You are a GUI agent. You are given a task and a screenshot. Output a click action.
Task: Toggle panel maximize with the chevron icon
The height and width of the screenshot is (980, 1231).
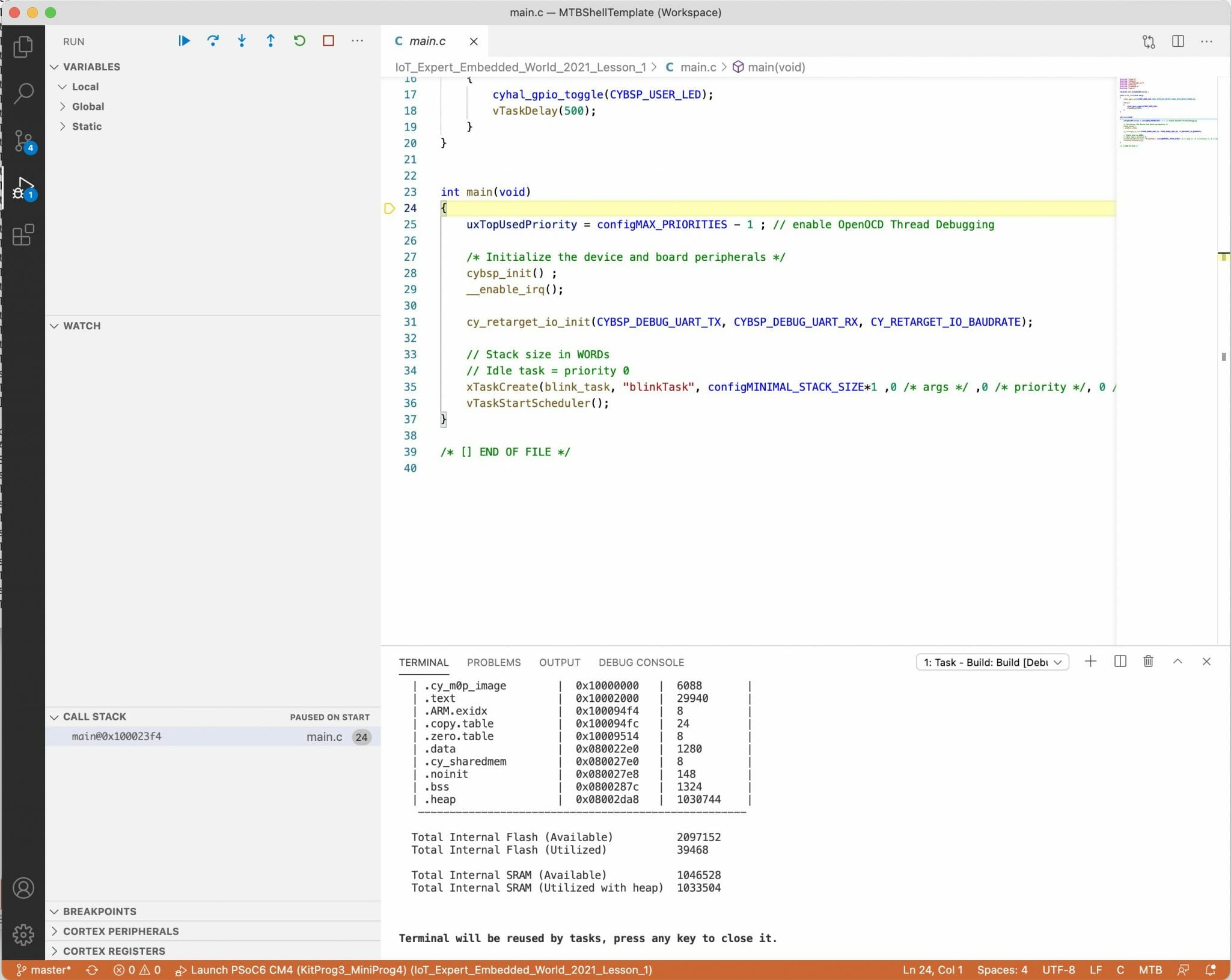pos(1177,662)
